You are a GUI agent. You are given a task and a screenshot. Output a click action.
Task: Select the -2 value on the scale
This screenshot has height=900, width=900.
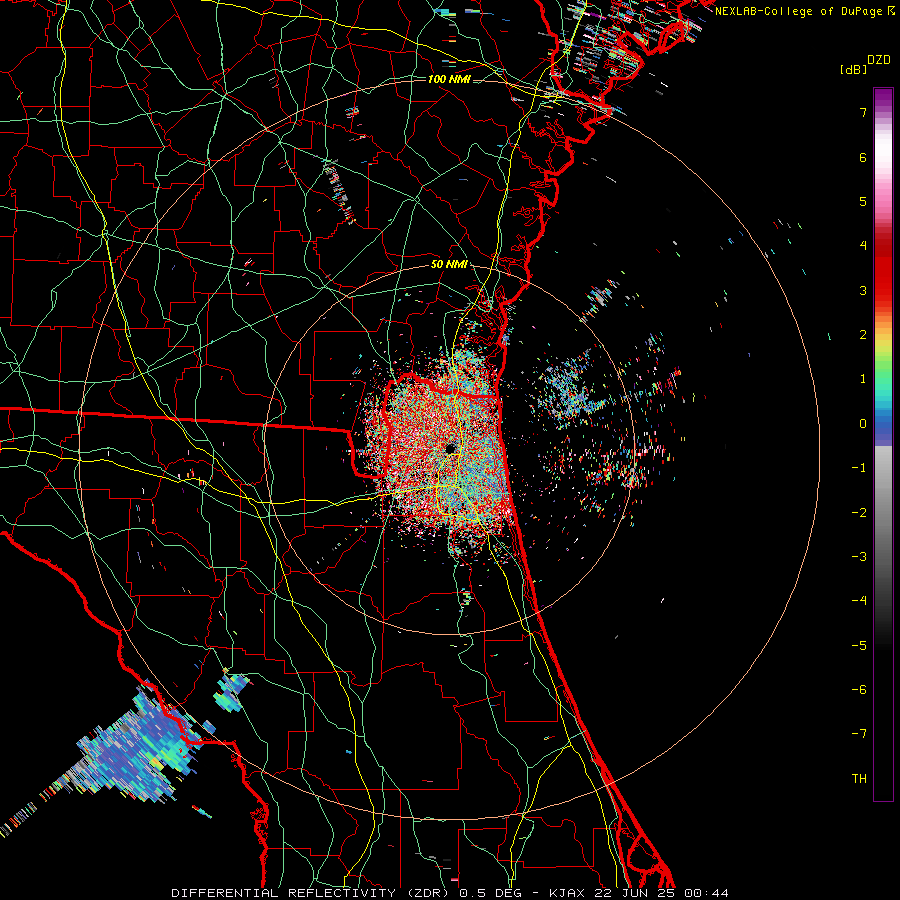pyautogui.click(x=859, y=513)
